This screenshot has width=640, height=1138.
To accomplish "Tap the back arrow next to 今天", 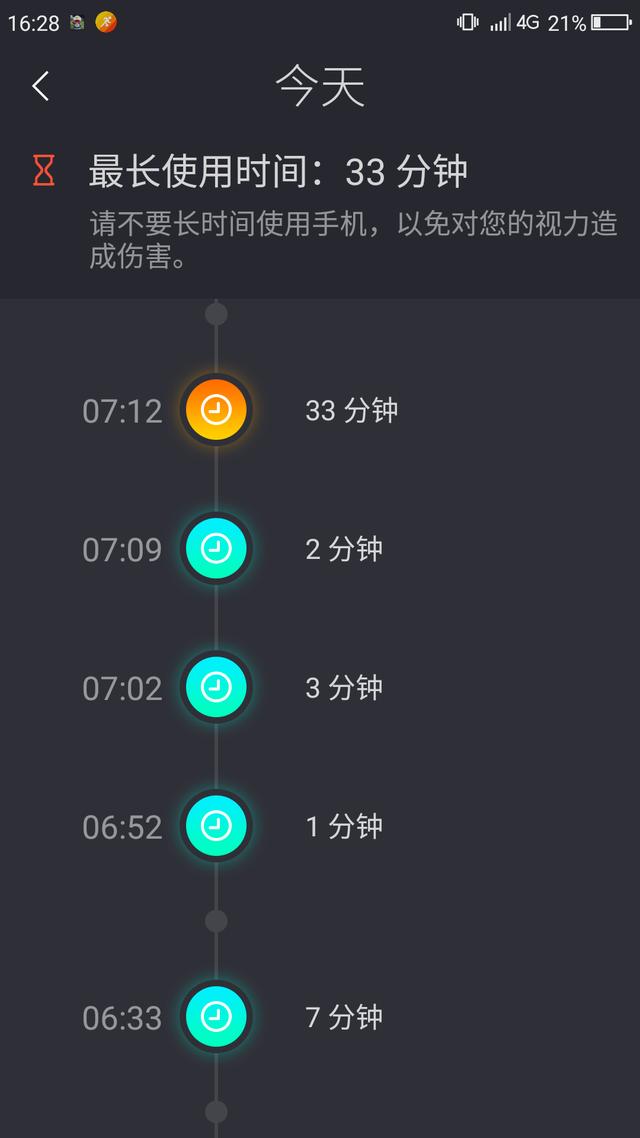I will click(x=41, y=86).
